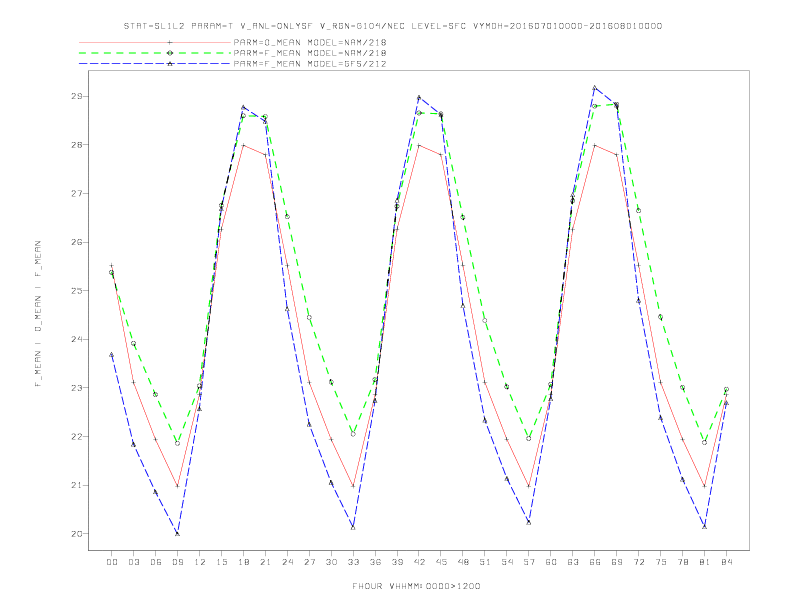Click x-axis tick label 51
The height and width of the screenshot is (612, 792).
pyautogui.click(x=485, y=562)
